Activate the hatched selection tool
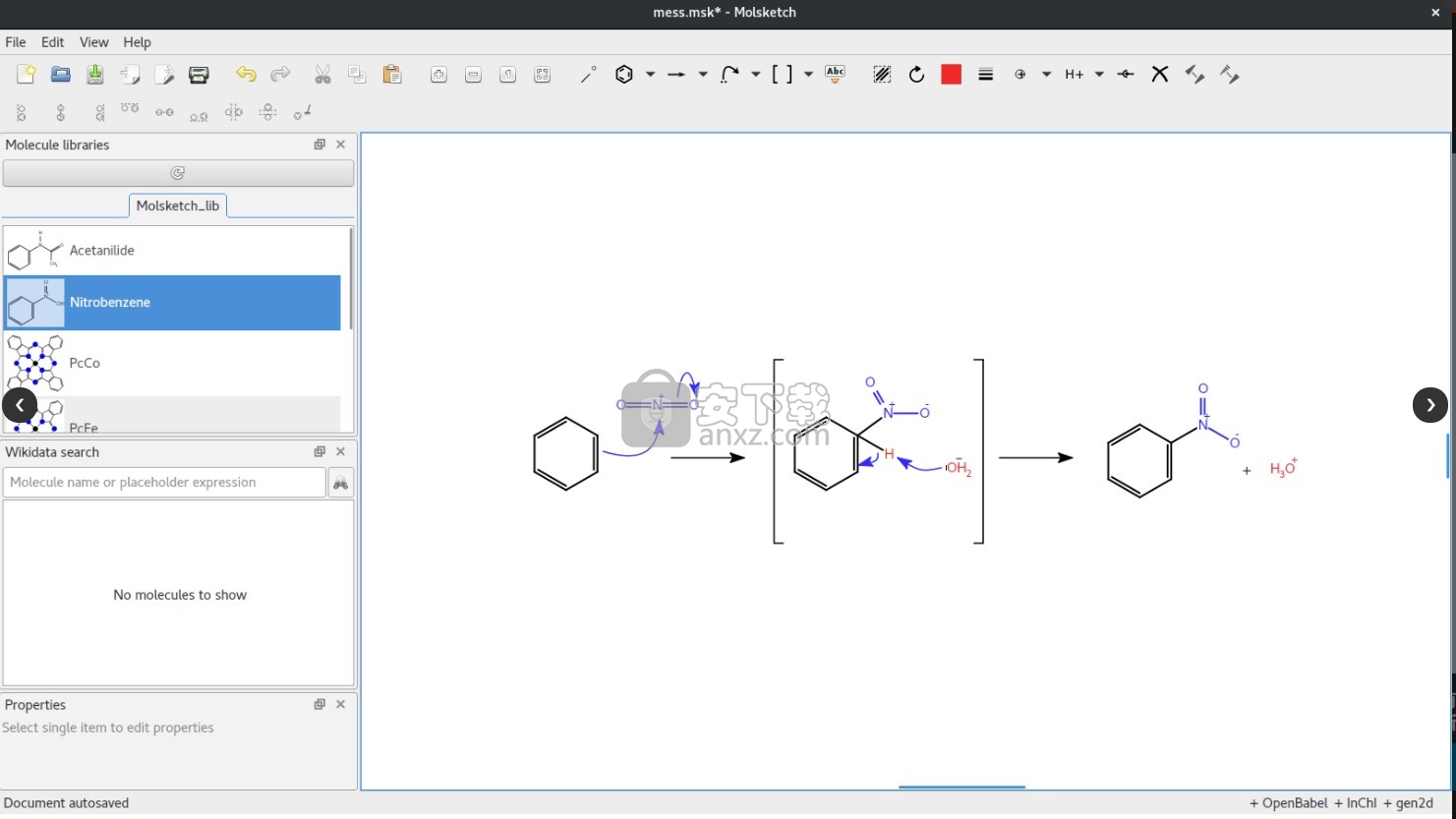Image resolution: width=1456 pixels, height=819 pixels. click(x=882, y=75)
